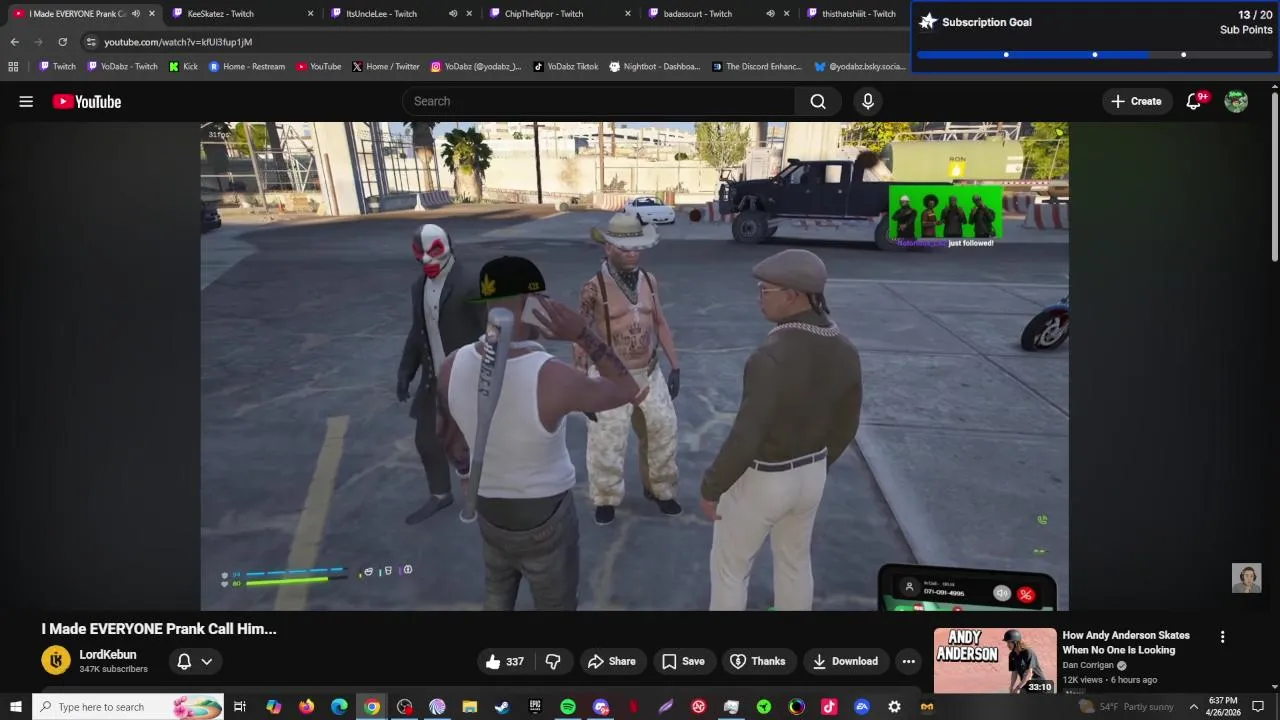Viewport: 1280px width, 720px height.
Task: Open YoDabz - Twitch bookmark
Action: pos(122,67)
